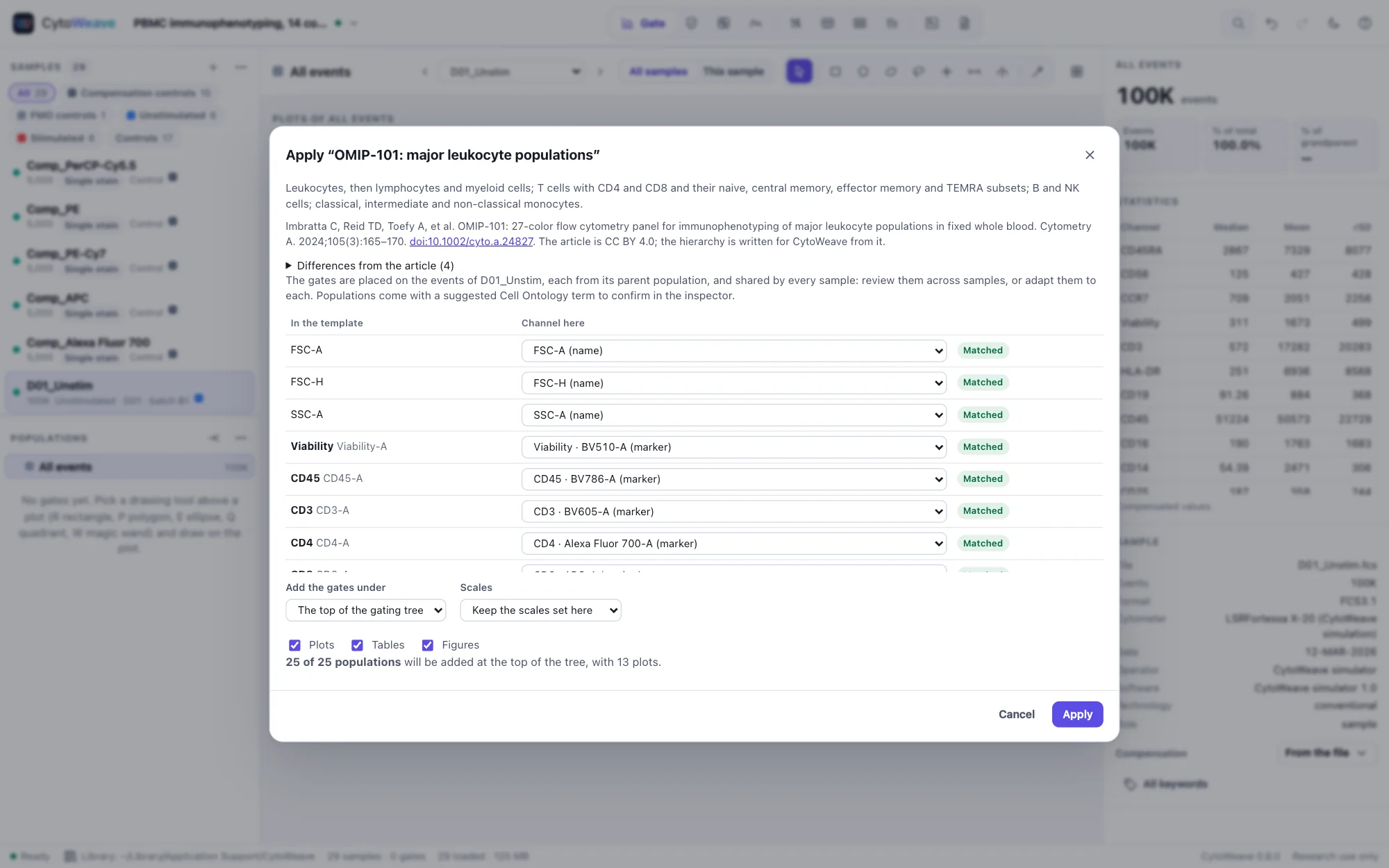Click the add sample plus icon
1389x868 pixels.
[x=213, y=67]
